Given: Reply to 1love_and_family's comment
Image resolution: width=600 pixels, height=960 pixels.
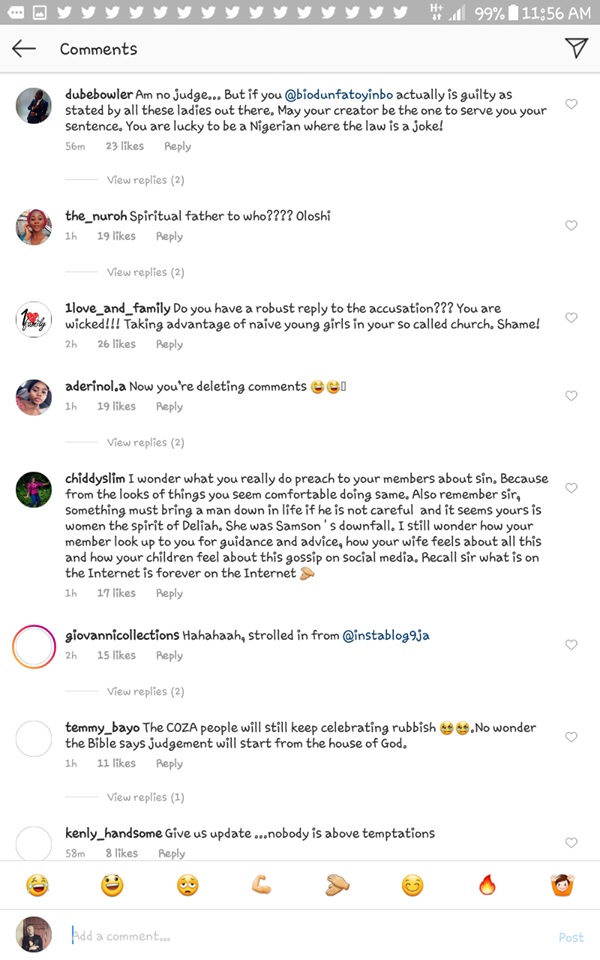Looking at the screenshot, I should 169,344.
